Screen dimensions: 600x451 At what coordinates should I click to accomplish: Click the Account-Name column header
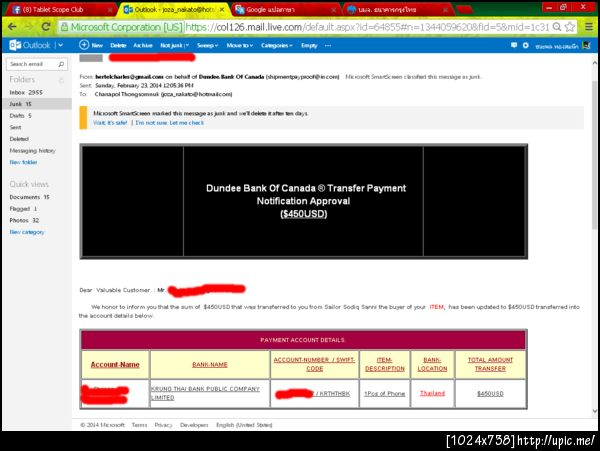[x=115, y=365]
